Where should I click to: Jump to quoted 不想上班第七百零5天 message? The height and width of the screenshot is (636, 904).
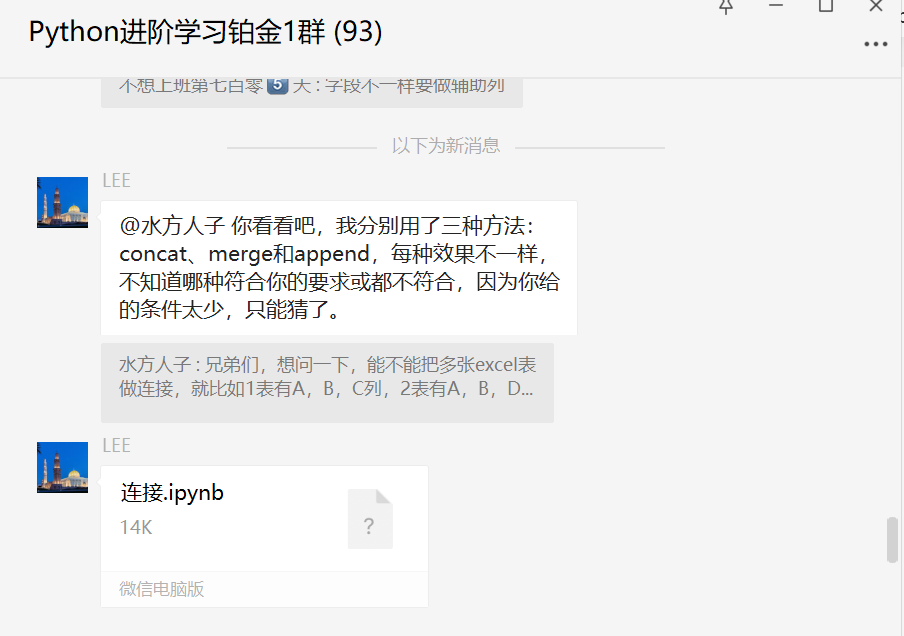312,91
